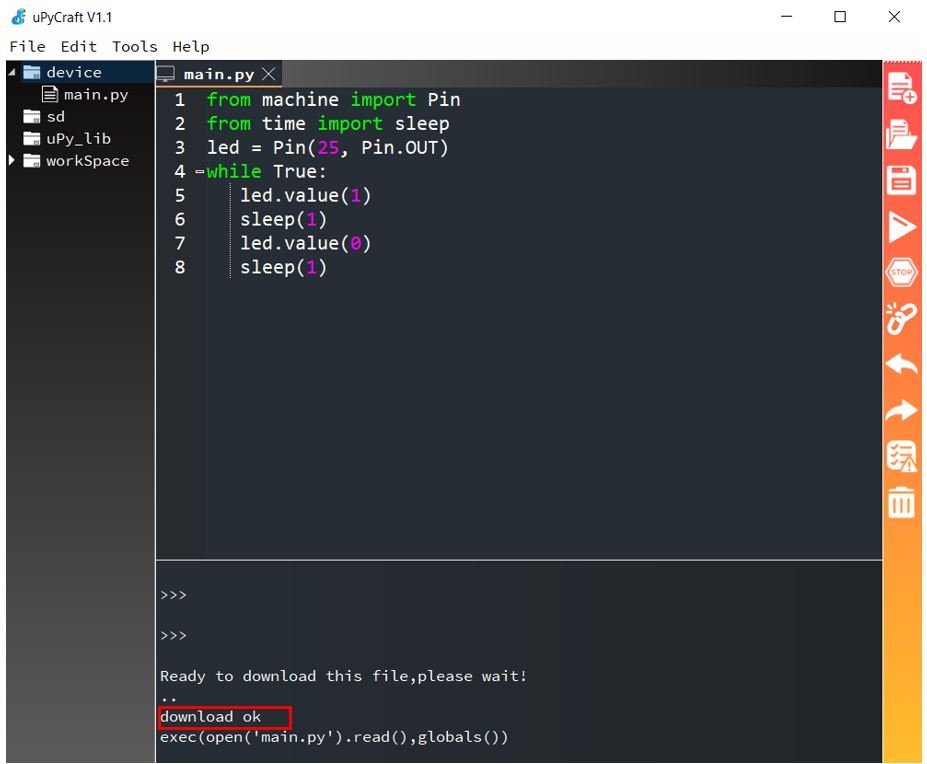This screenshot has width=927, height=764.
Task: Click the Open file icon in toolbar
Action: (901, 134)
